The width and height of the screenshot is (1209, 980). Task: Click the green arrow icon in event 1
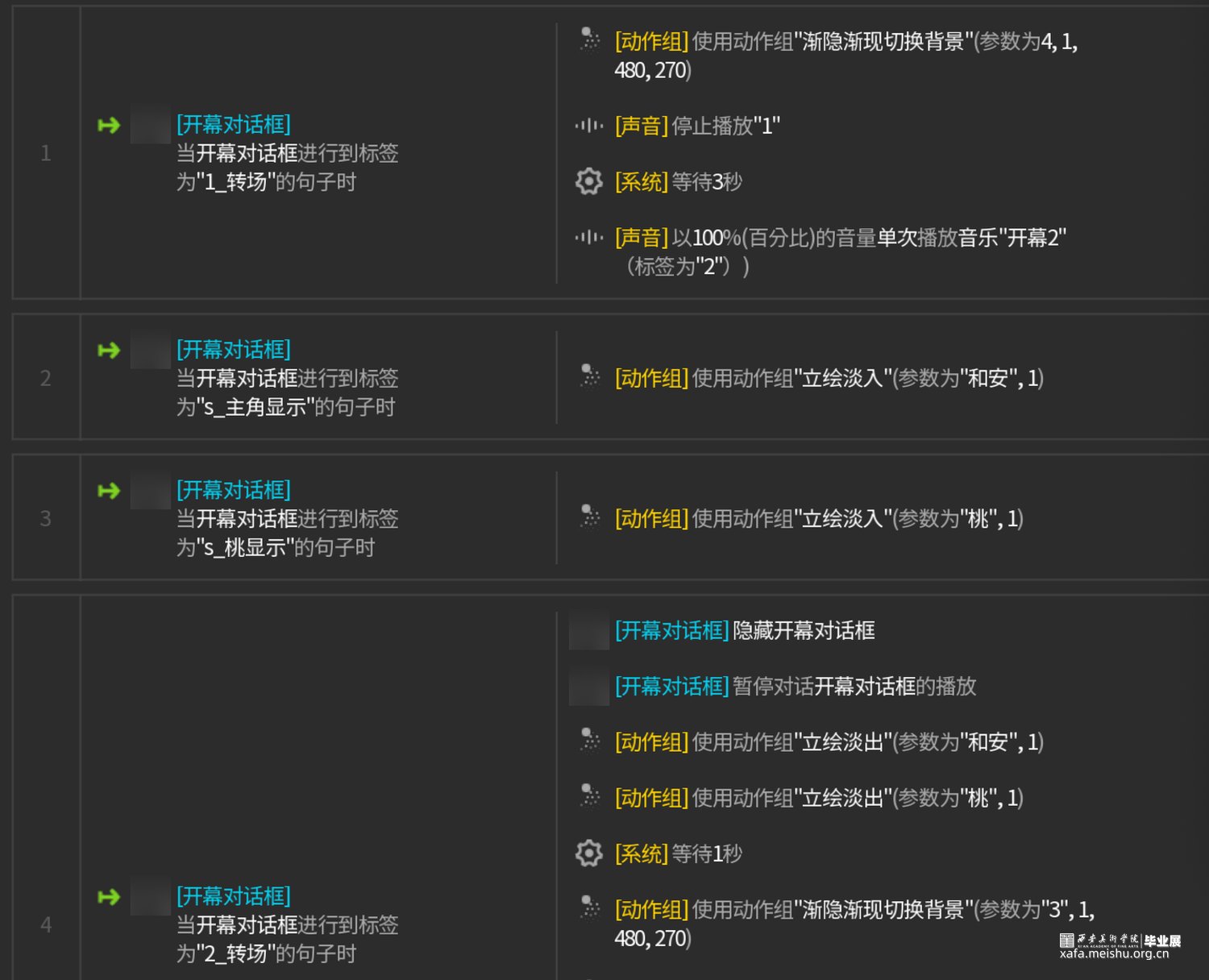109,126
